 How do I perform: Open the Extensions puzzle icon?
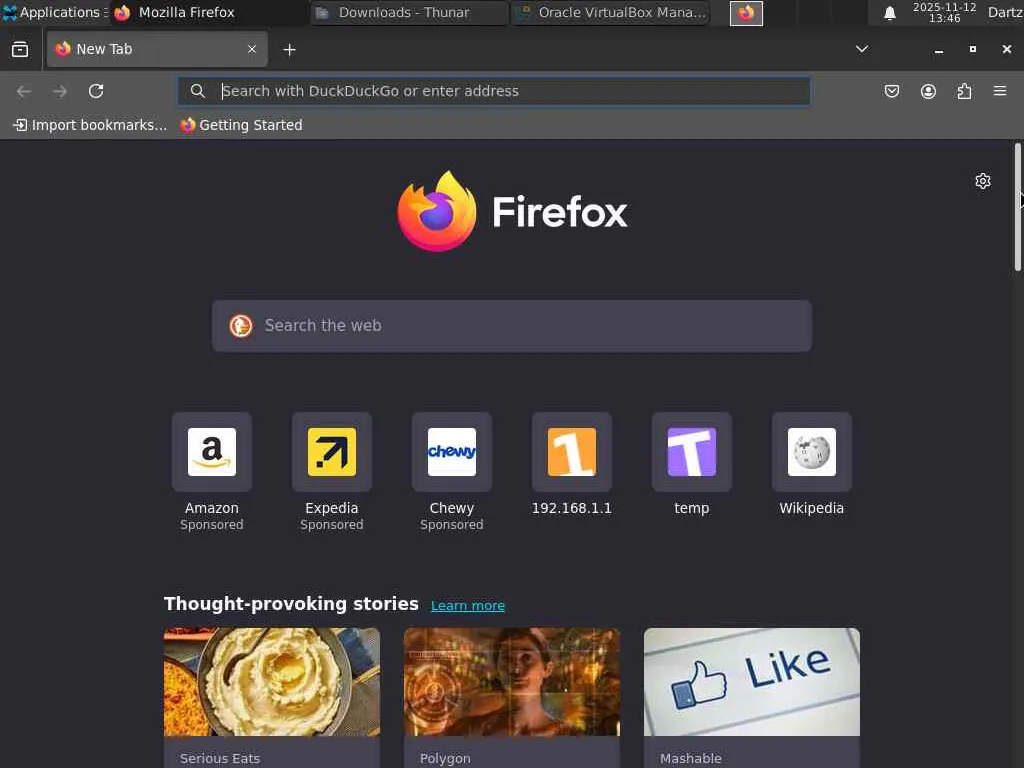click(x=965, y=91)
